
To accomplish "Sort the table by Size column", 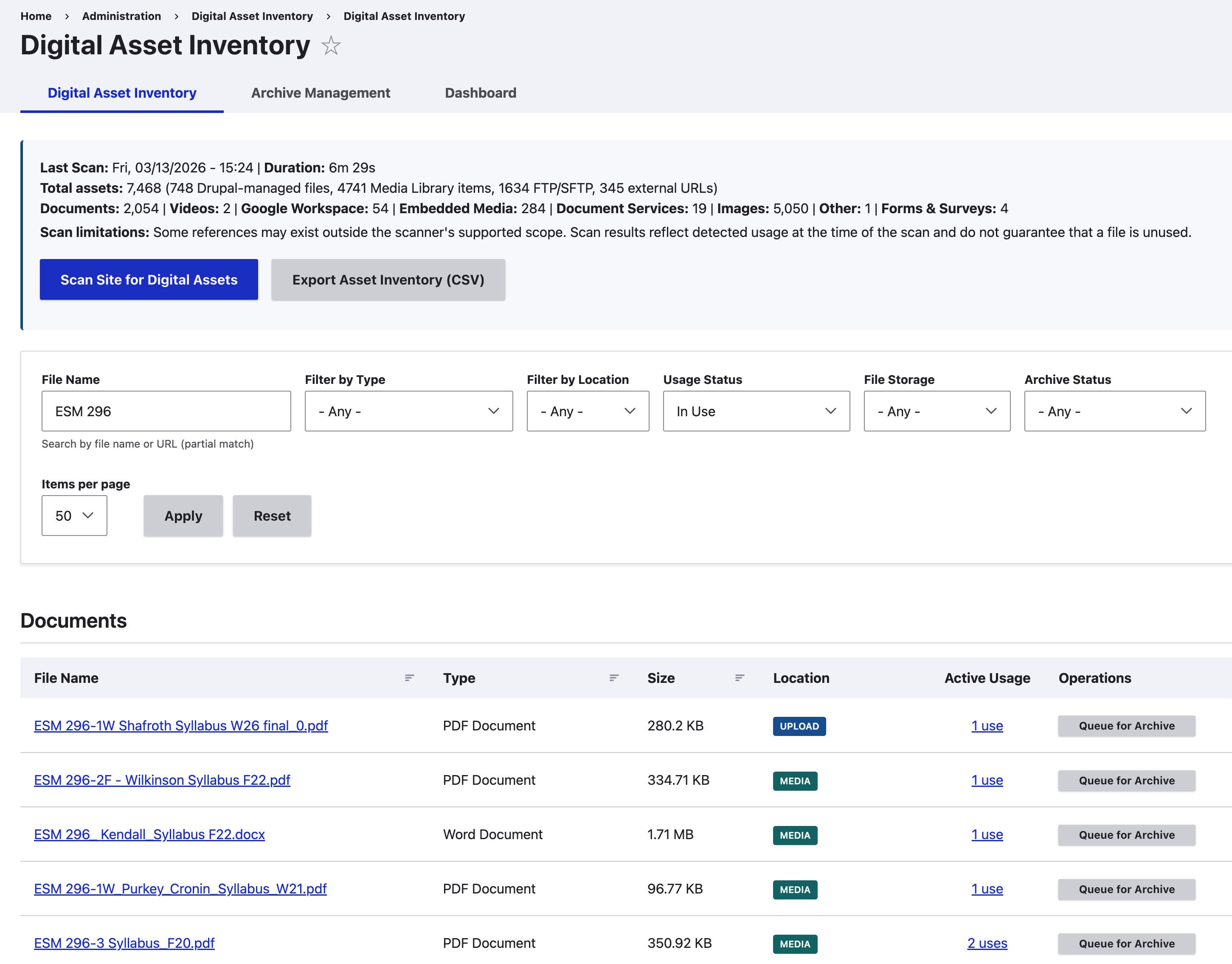I will coord(739,678).
